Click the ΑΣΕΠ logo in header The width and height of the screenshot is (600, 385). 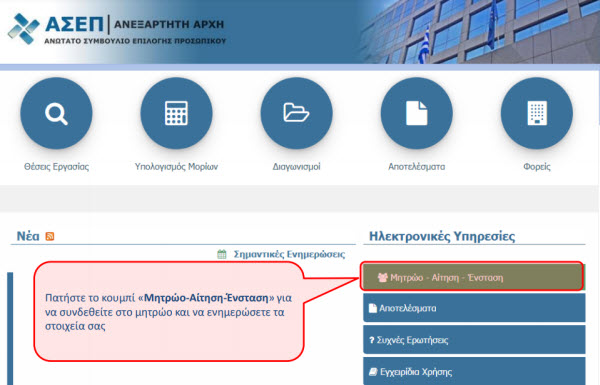[117, 29]
